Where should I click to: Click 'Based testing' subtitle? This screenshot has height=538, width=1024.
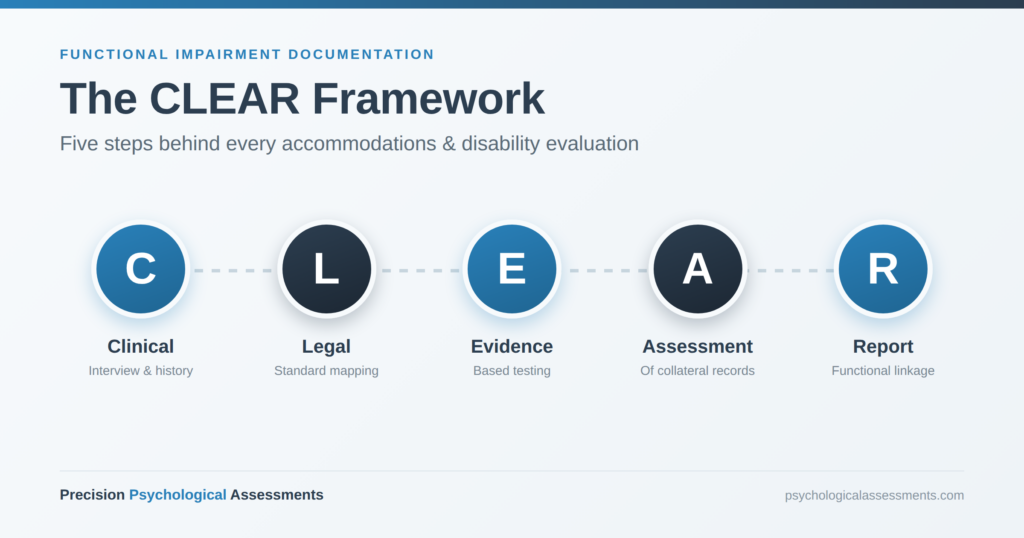point(512,371)
